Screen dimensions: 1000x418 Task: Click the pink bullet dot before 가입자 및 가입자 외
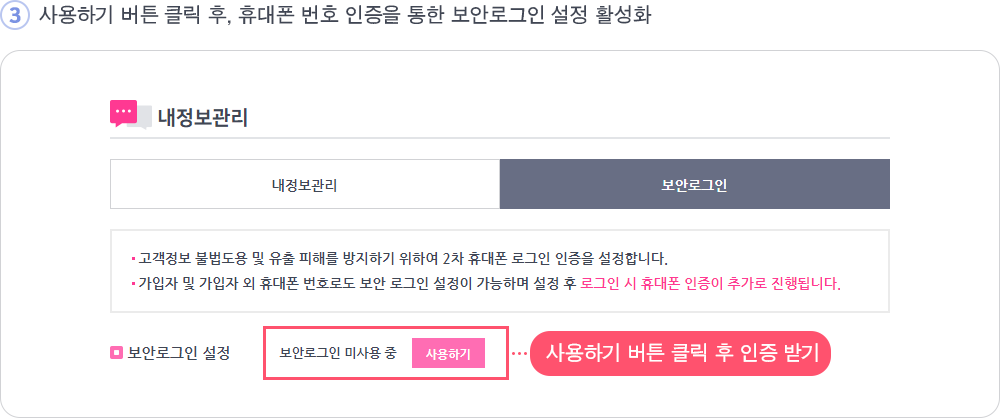(x=133, y=283)
